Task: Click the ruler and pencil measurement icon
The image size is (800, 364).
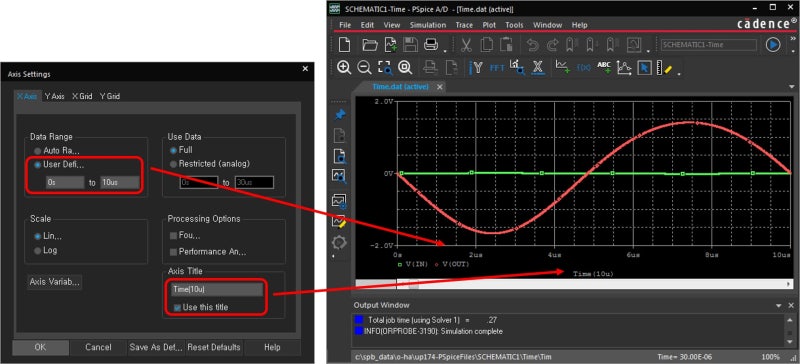Action: click(x=665, y=67)
